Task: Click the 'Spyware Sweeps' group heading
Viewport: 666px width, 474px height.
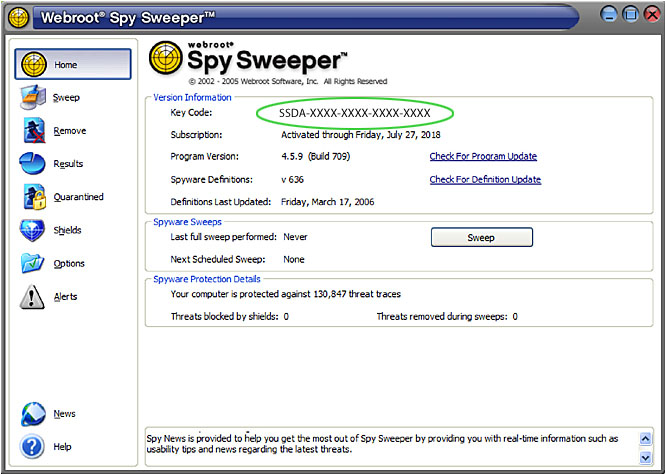Action: [187, 222]
